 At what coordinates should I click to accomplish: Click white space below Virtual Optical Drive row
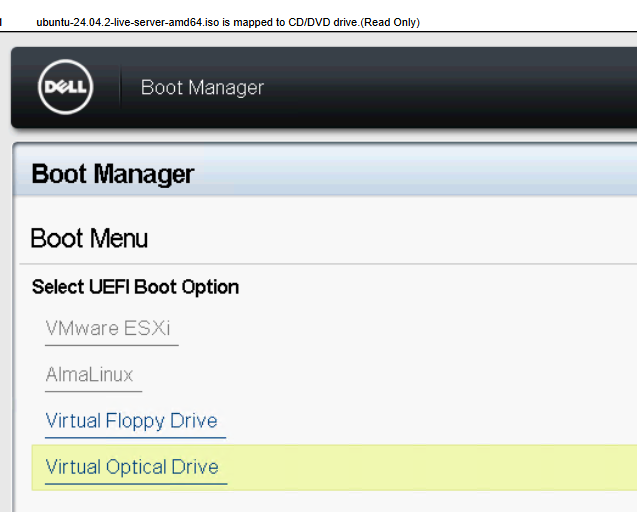(x=330, y=502)
